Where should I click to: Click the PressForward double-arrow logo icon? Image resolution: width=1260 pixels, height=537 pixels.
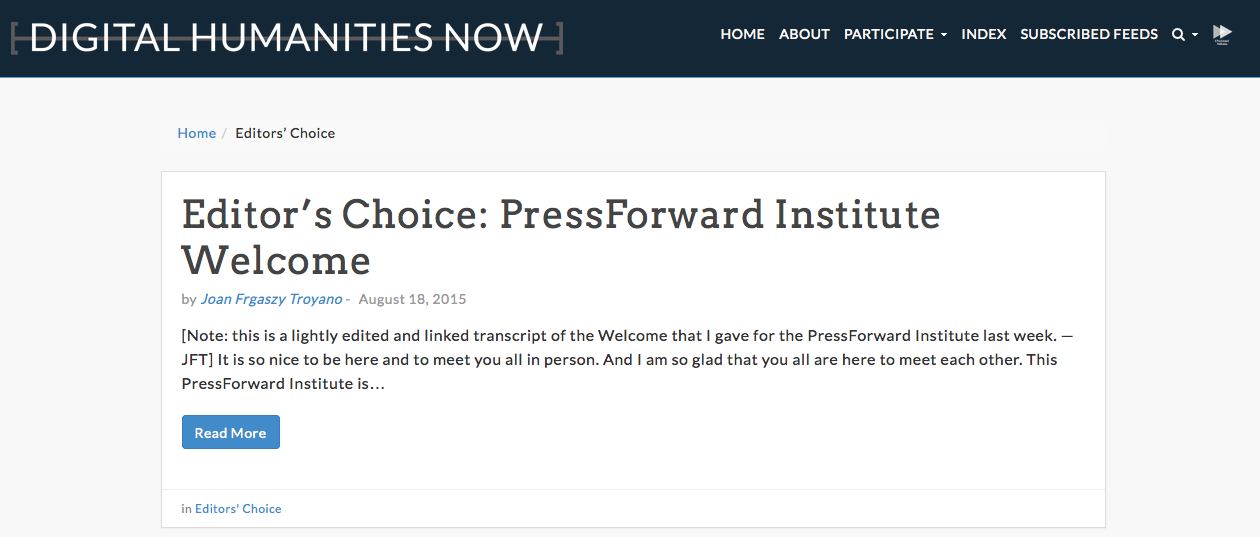click(x=1222, y=35)
